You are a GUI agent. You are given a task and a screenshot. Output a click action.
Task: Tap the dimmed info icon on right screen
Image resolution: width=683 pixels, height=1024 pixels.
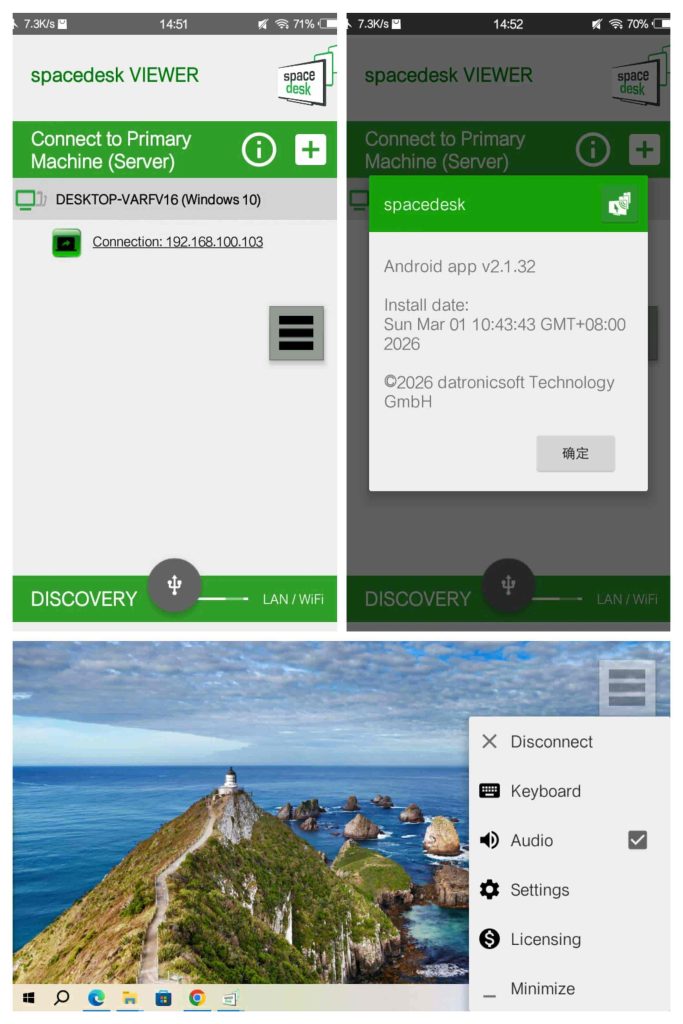pyautogui.click(x=593, y=150)
